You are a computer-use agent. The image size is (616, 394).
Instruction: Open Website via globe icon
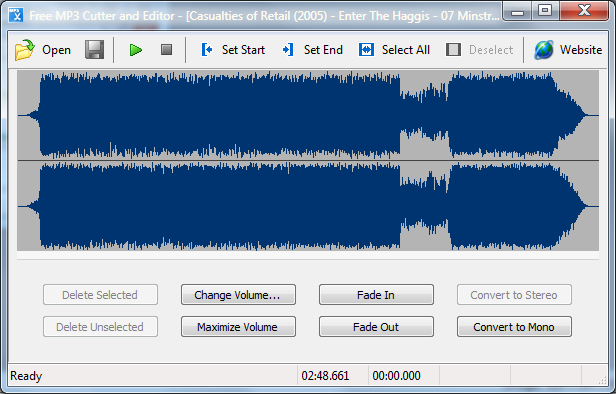[544, 50]
